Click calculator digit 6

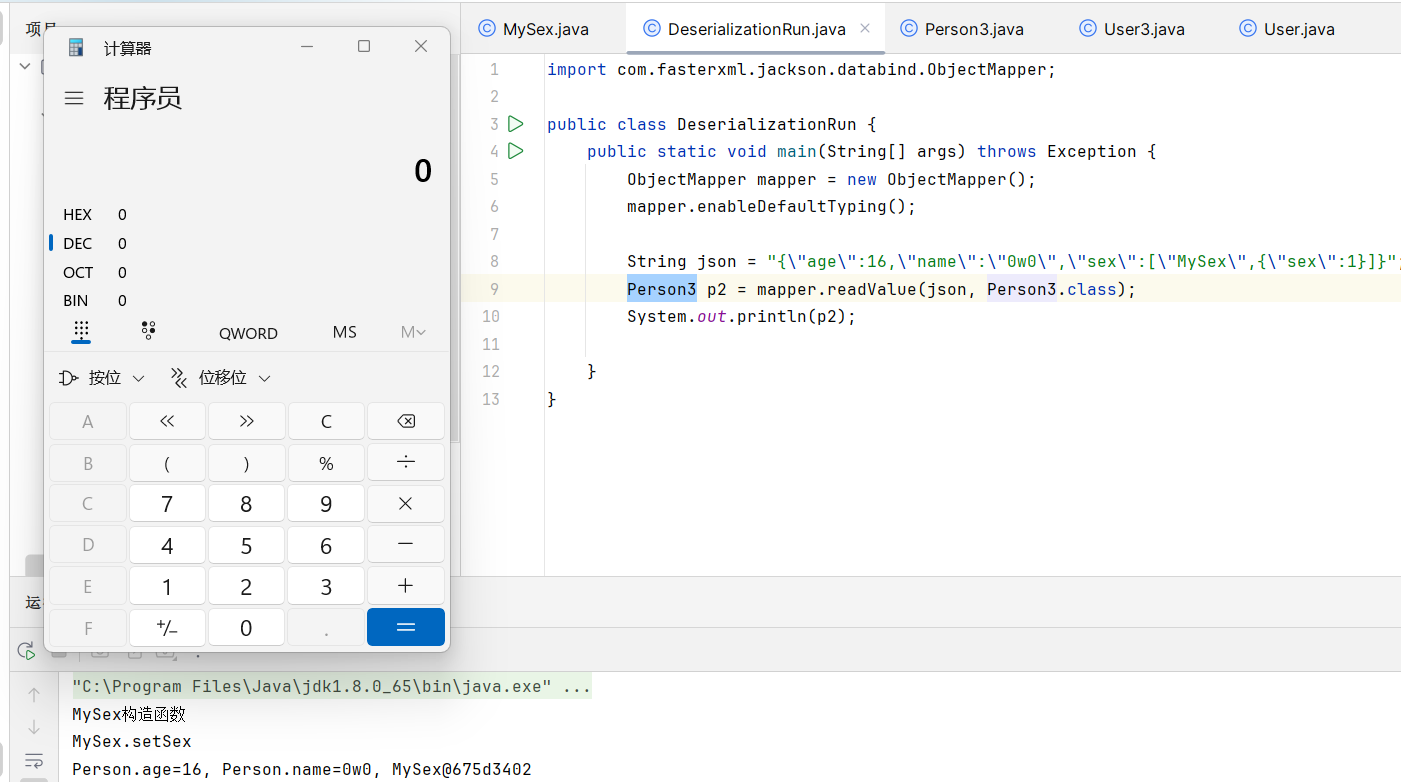(326, 545)
